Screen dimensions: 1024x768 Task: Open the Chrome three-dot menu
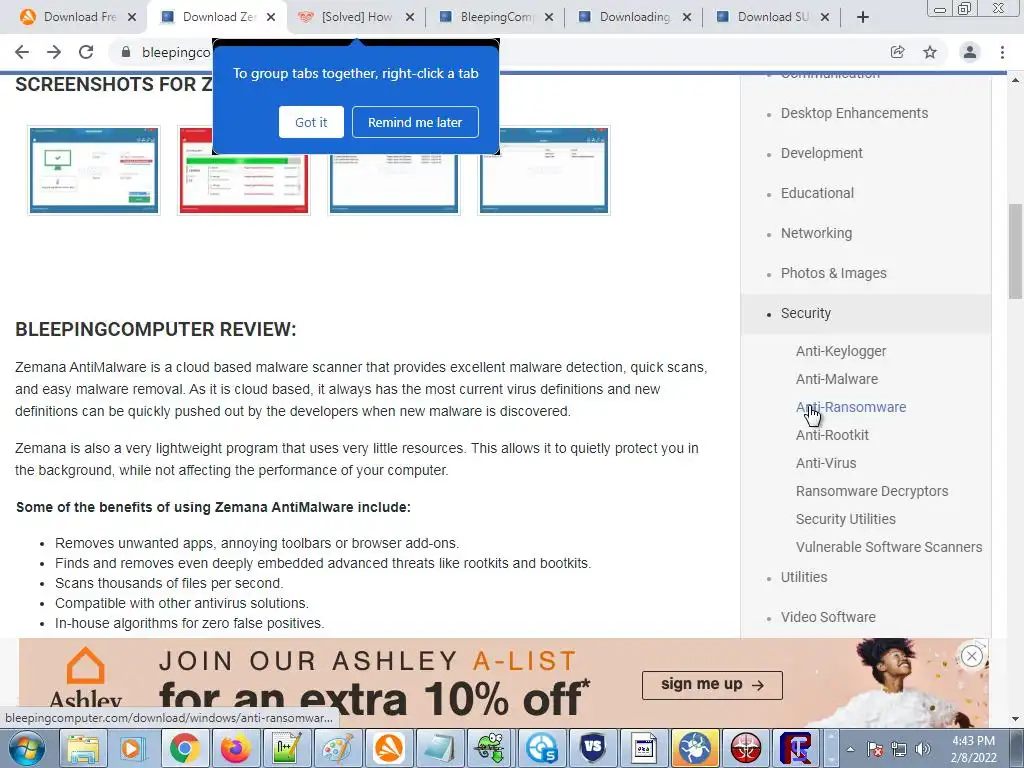pyautogui.click(x=1002, y=52)
